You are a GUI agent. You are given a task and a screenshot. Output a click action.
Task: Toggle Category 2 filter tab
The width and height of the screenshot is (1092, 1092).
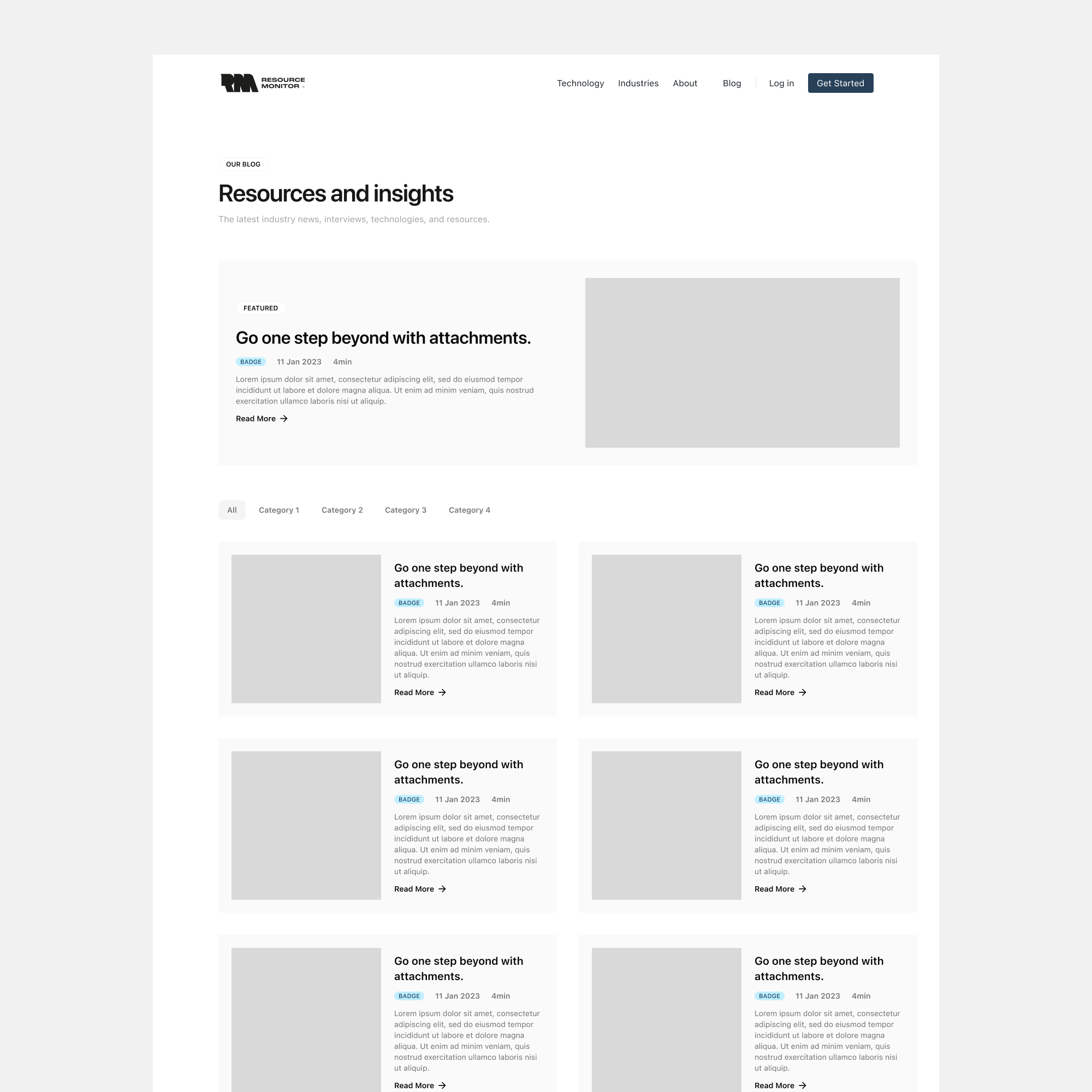tap(342, 510)
